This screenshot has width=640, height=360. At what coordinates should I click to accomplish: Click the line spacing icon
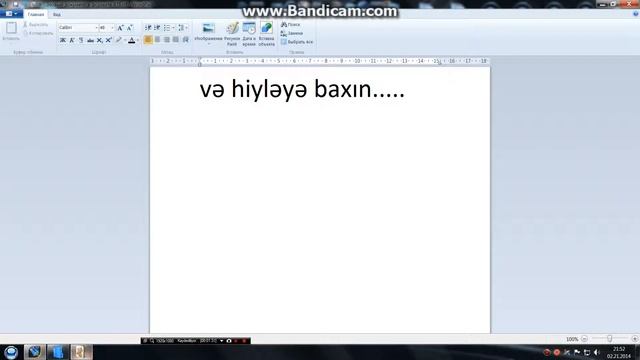click(181, 28)
